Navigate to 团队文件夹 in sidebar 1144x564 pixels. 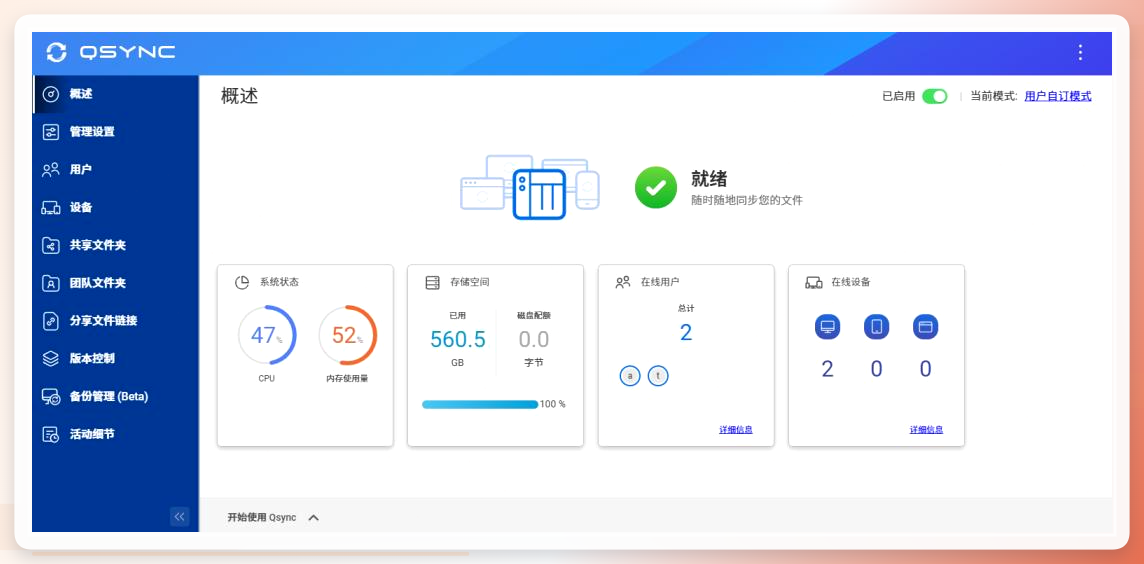coord(115,283)
